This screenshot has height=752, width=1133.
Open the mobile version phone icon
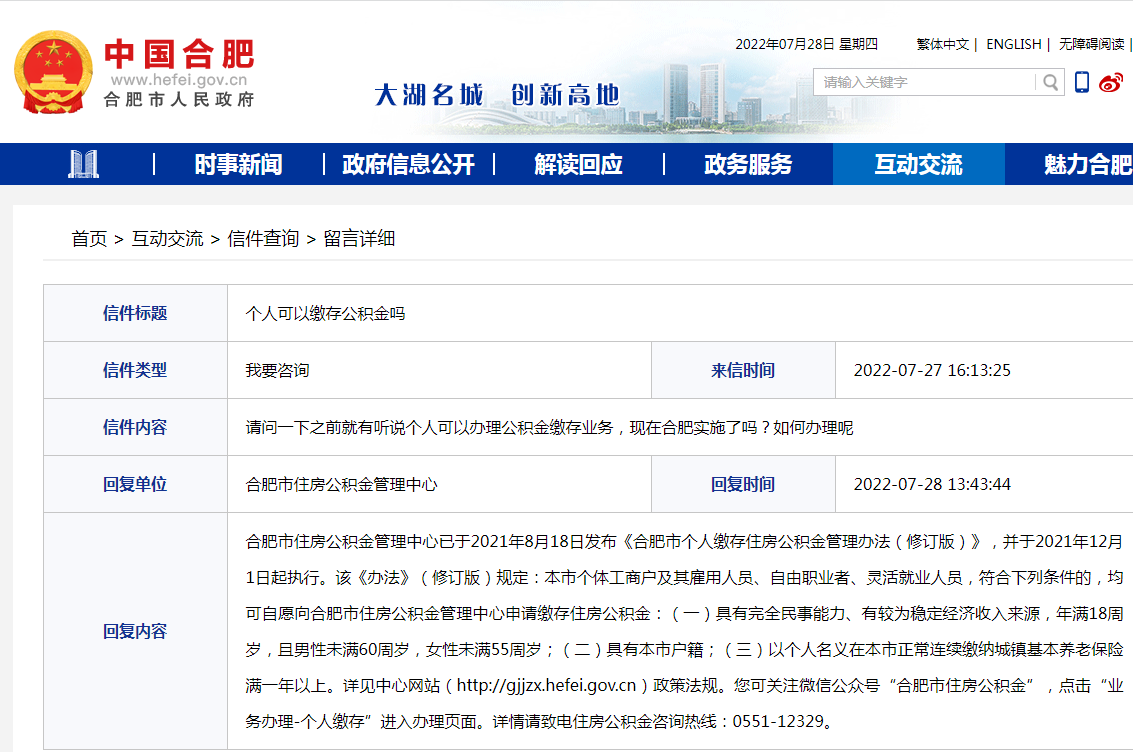pyautogui.click(x=1082, y=82)
